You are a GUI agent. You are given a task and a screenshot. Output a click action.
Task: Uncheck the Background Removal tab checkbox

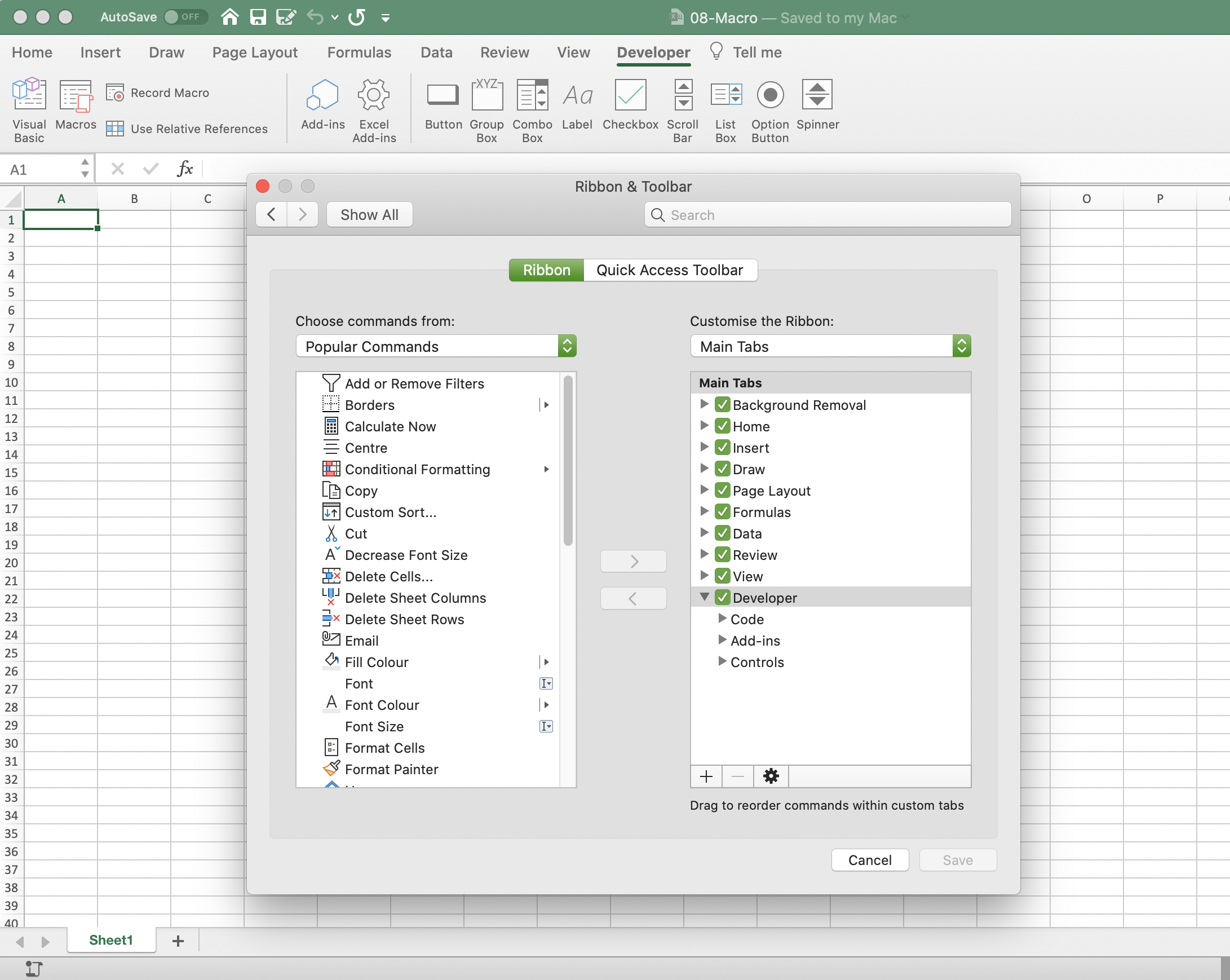pyautogui.click(x=722, y=405)
